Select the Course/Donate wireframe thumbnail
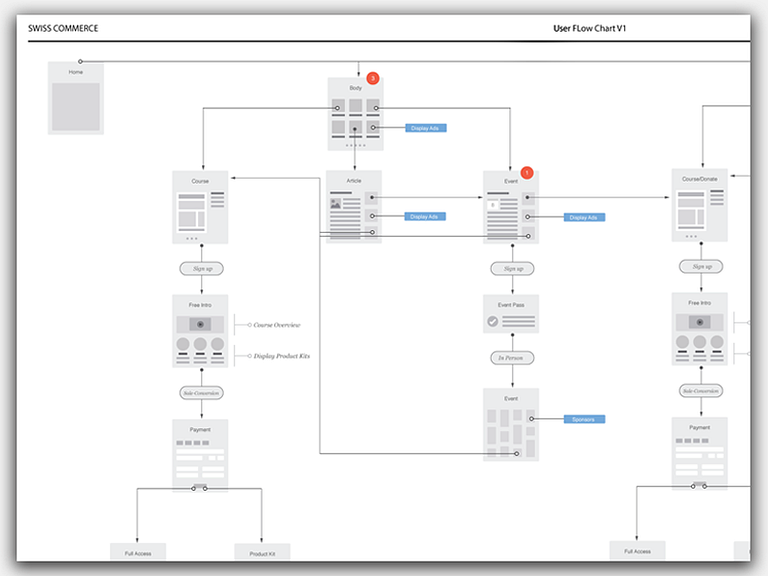 coord(699,205)
